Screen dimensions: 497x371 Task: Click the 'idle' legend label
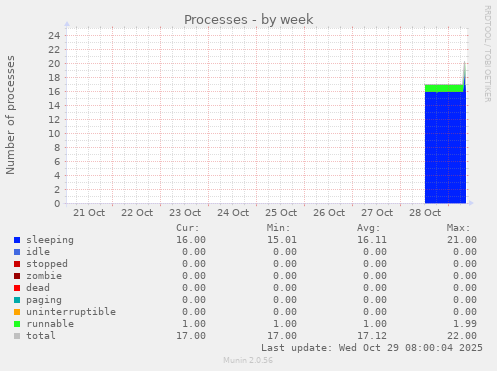click(38, 252)
